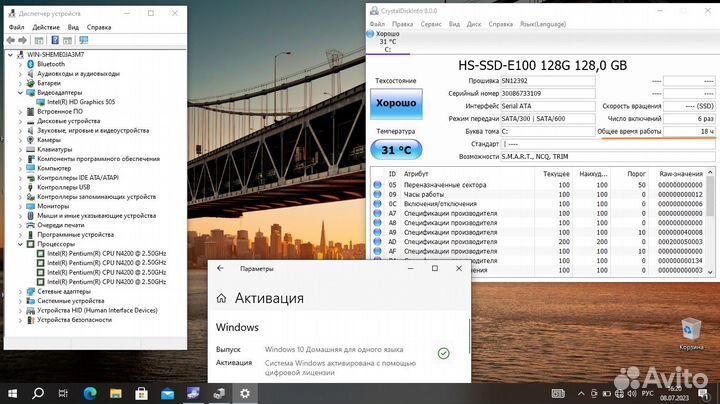Image resolution: width=720 pixels, height=404 pixels.
Task: Expand the Камеры node
Action: coord(20,140)
